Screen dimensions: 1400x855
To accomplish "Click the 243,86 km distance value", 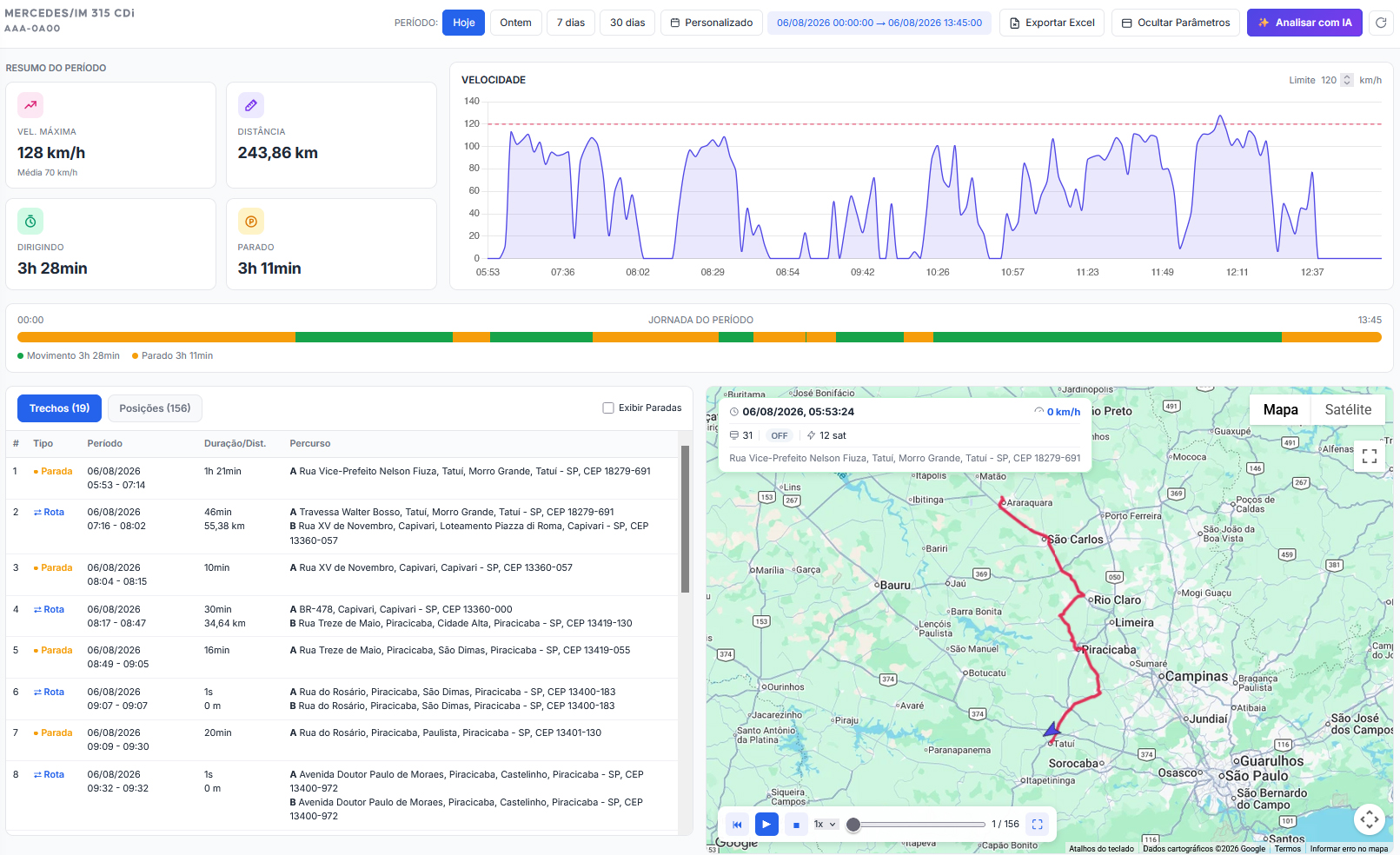I will coord(278,153).
